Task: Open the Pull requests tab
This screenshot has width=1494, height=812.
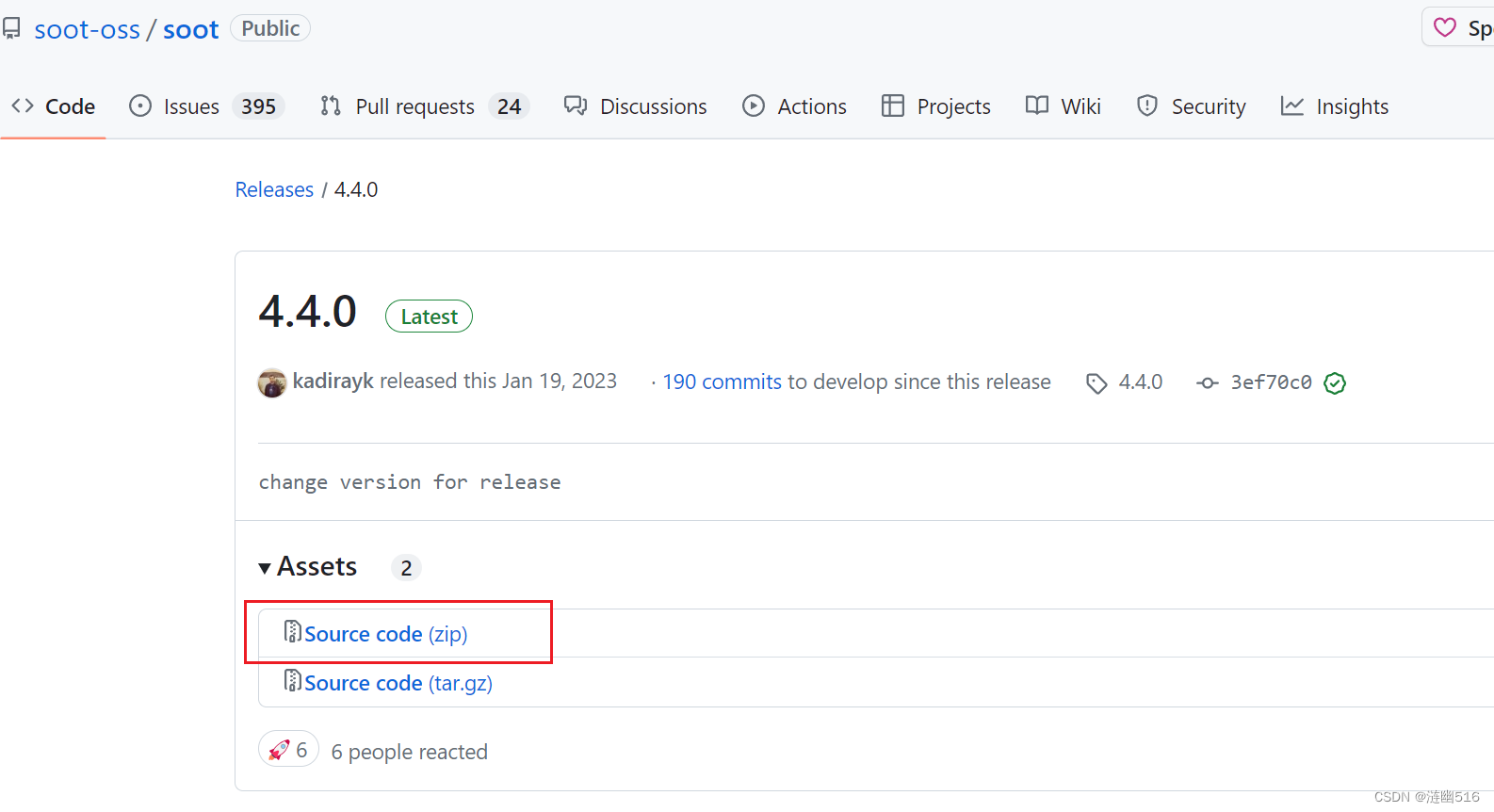Action: [425, 106]
